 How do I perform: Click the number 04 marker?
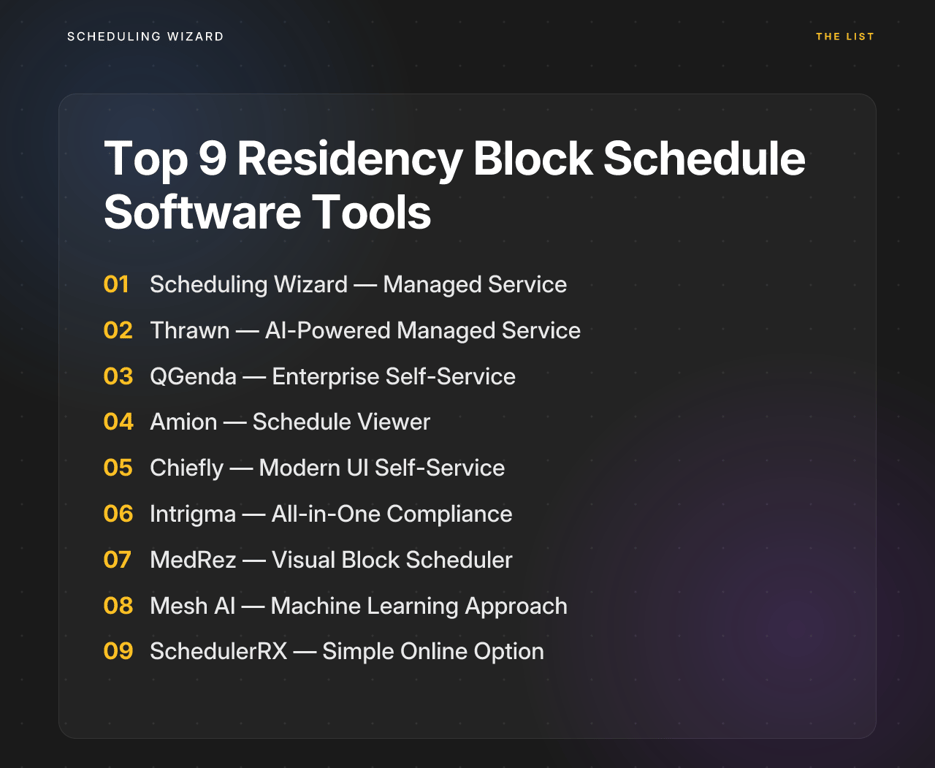118,422
